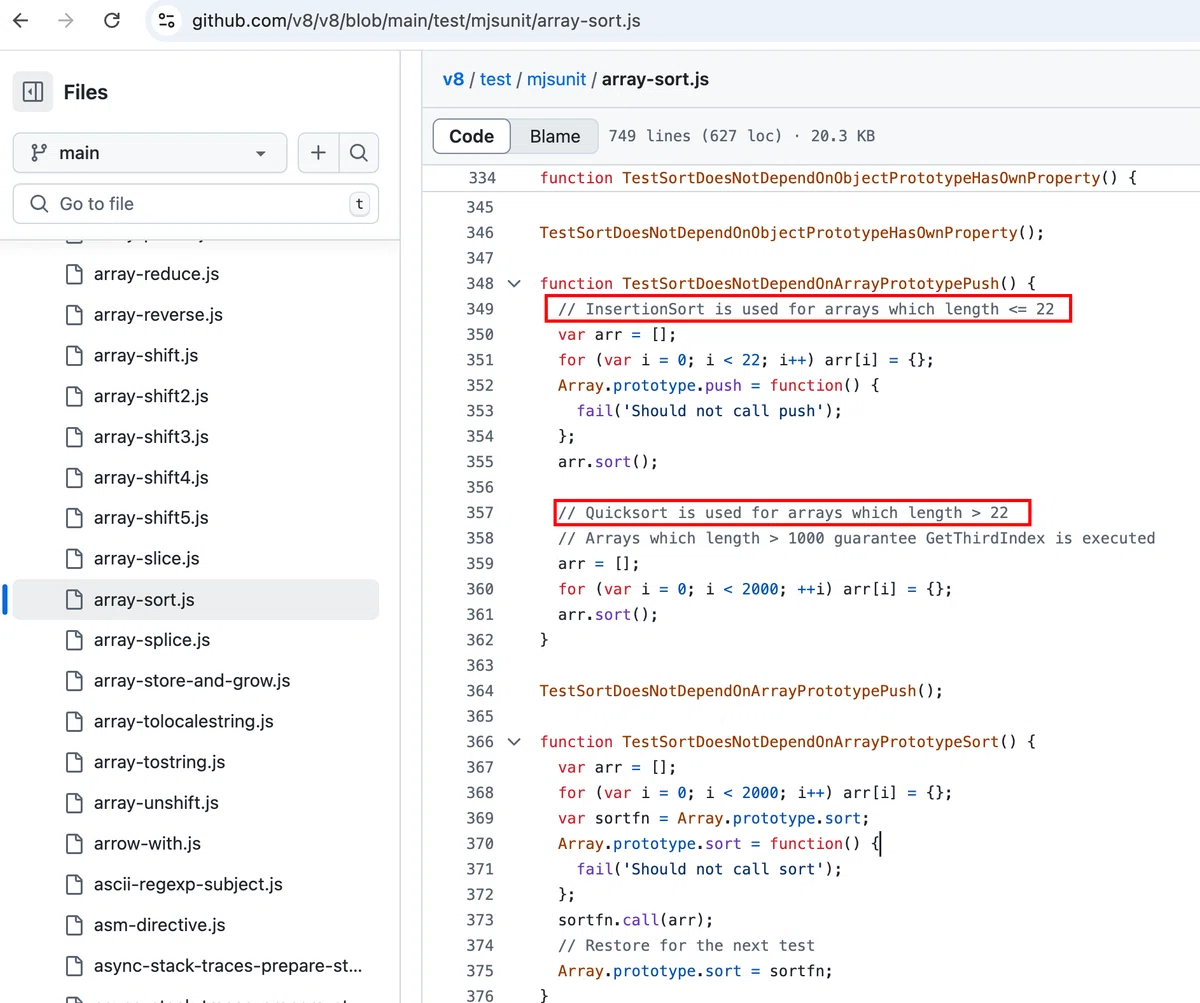Viewport: 1200px width, 1003px height.
Task: Collapse the Files side panel icon
Action: (33, 92)
